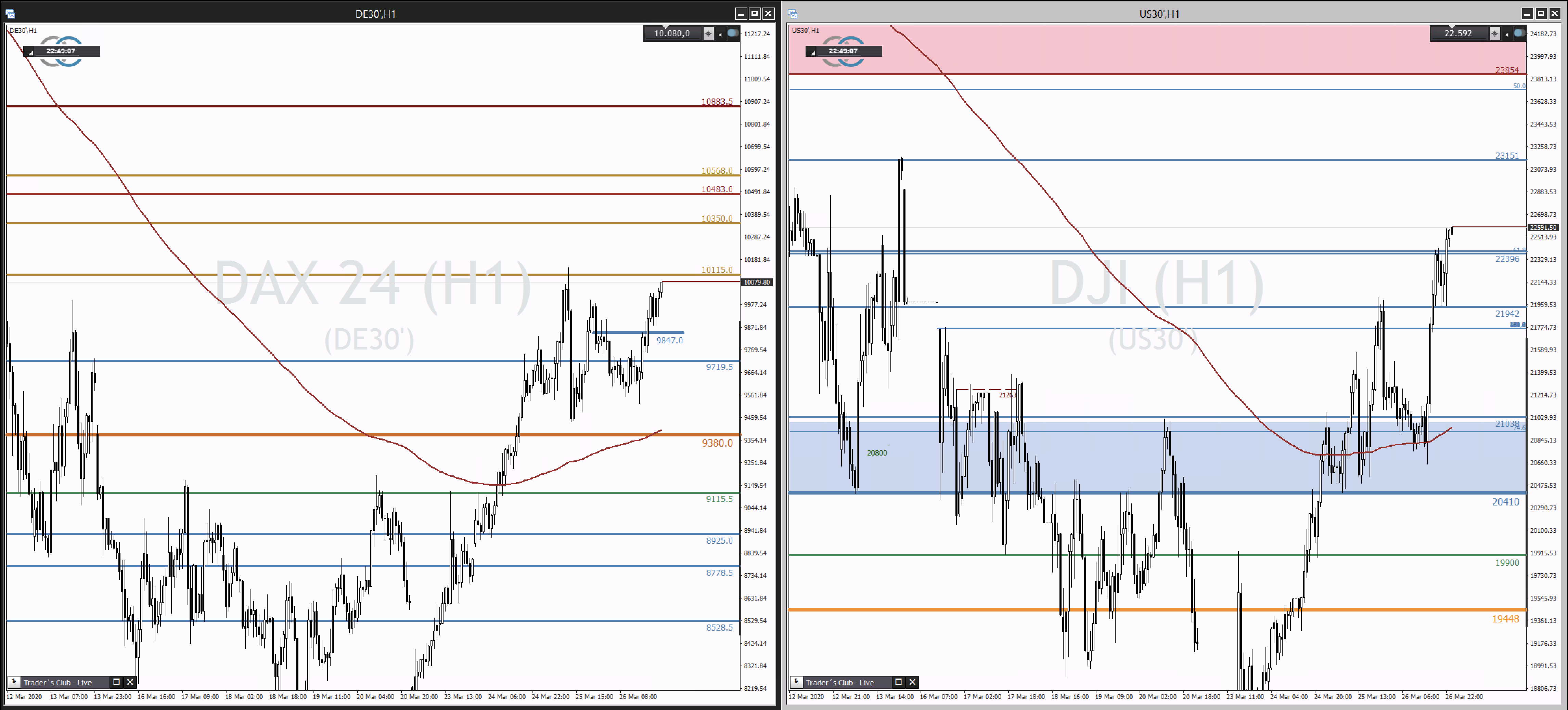Maximize the Trader's Club panel in DE30 chart
The image size is (1568, 710).
click(116, 682)
